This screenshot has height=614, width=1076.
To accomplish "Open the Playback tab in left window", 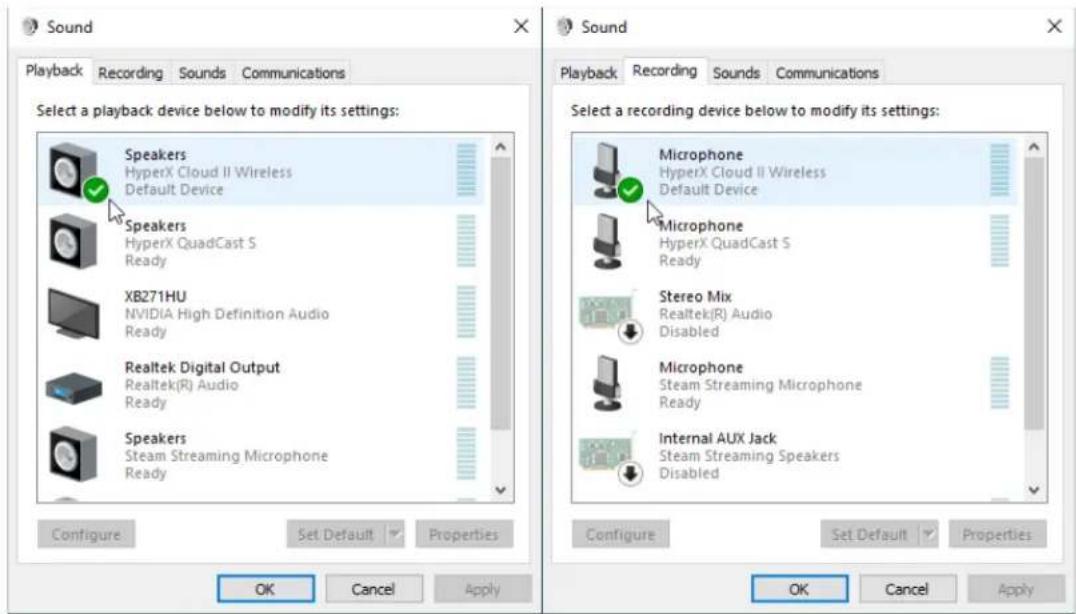I will tap(54, 71).
